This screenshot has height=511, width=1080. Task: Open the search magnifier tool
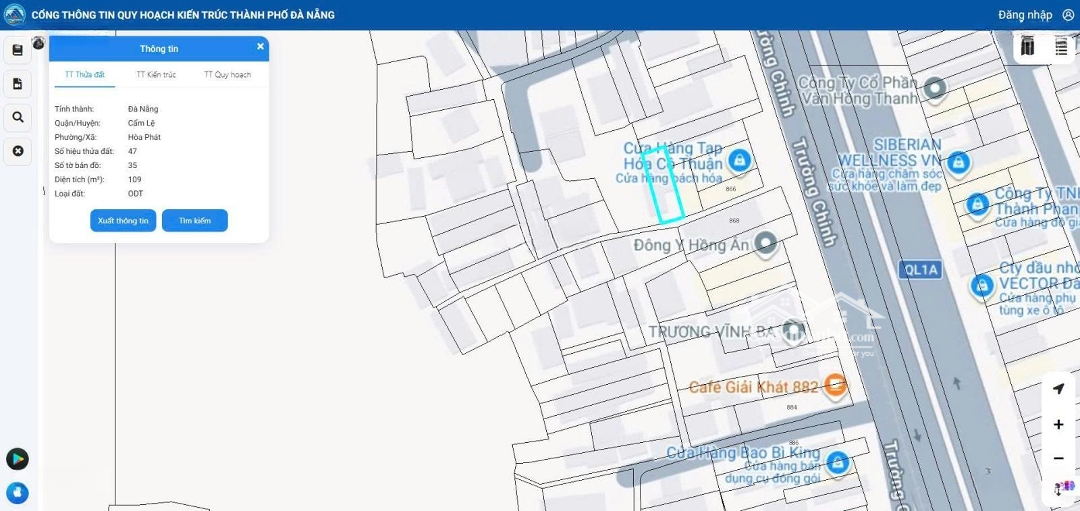(18, 118)
